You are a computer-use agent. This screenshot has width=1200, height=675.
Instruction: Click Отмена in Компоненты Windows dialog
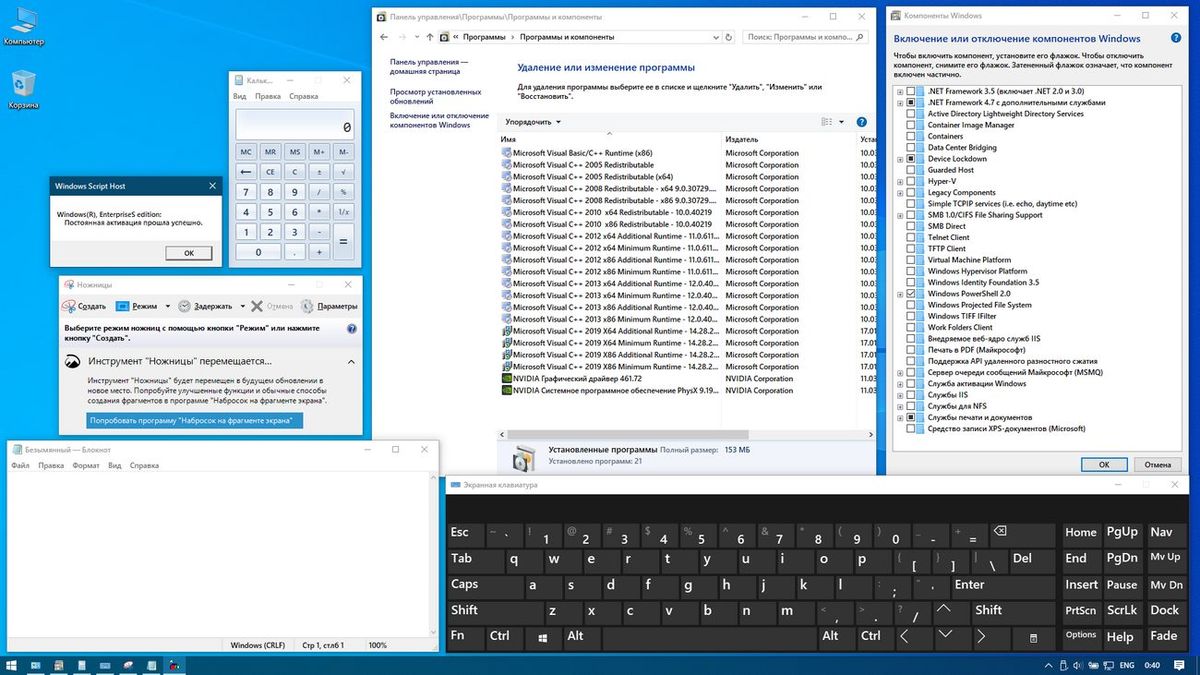(1158, 464)
